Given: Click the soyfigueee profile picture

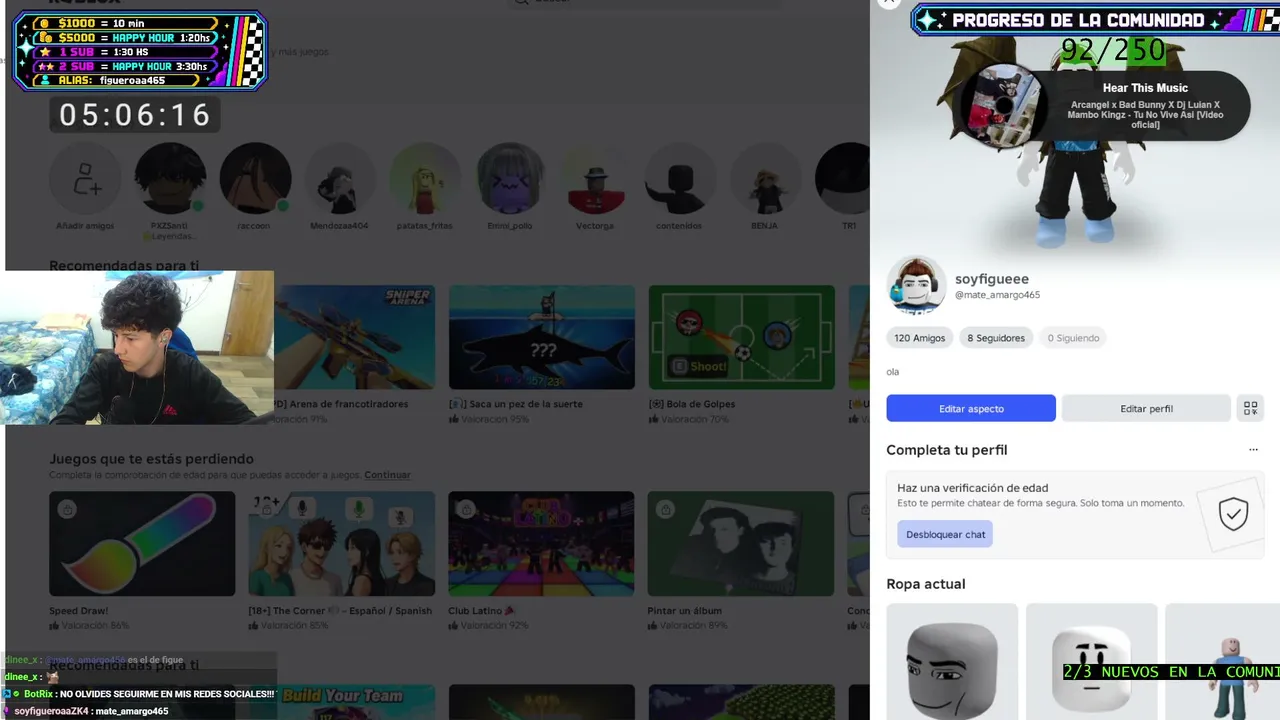Looking at the screenshot, I should [916, 286].
